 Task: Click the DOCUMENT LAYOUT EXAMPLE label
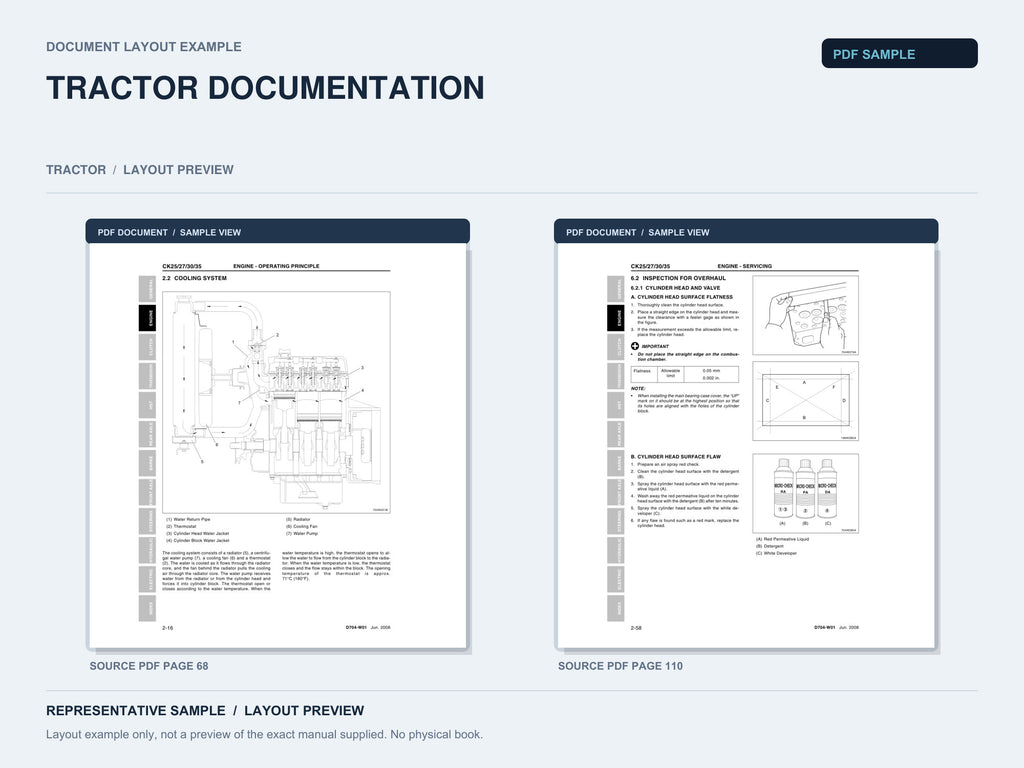(x=144, y=47)
